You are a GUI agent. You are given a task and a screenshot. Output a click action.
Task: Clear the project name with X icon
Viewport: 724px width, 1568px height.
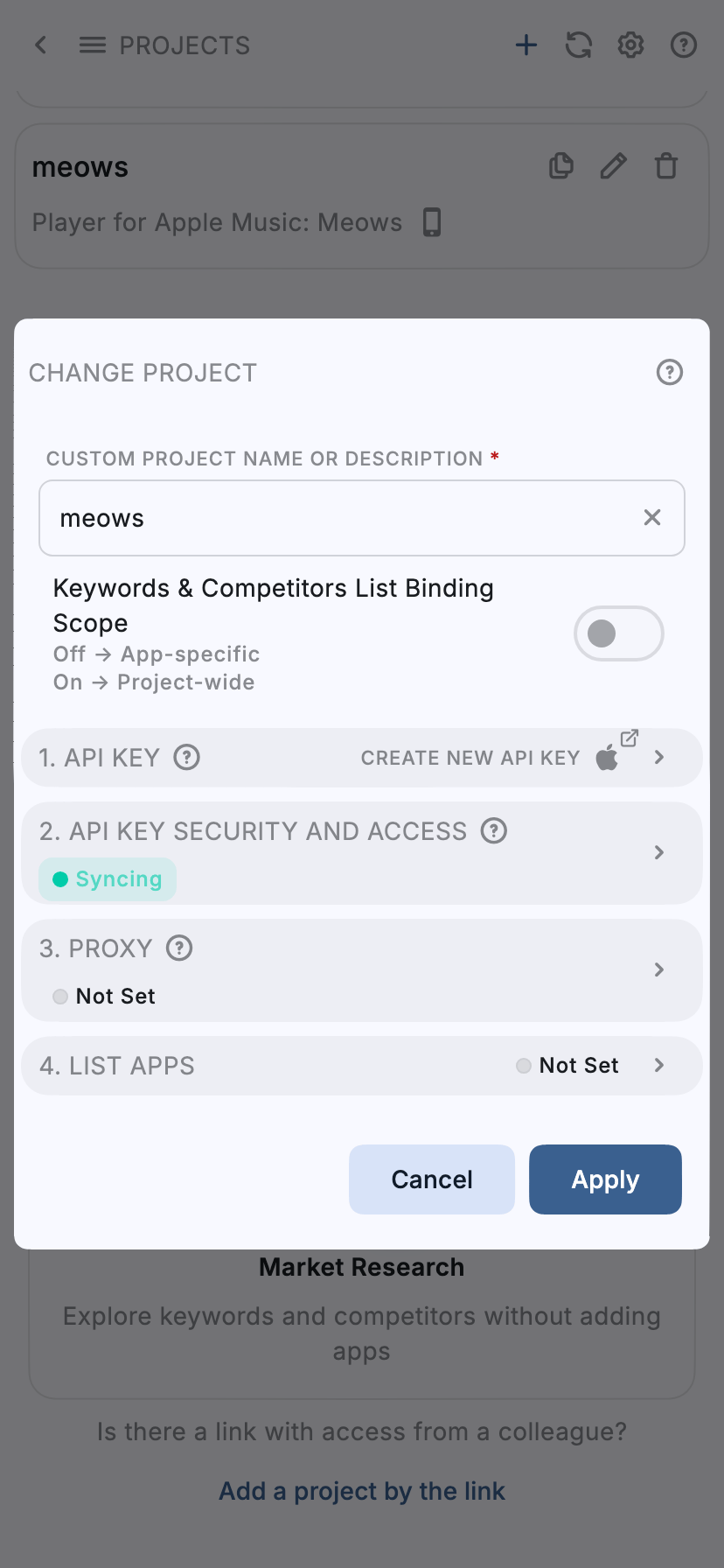click(652, 517)
